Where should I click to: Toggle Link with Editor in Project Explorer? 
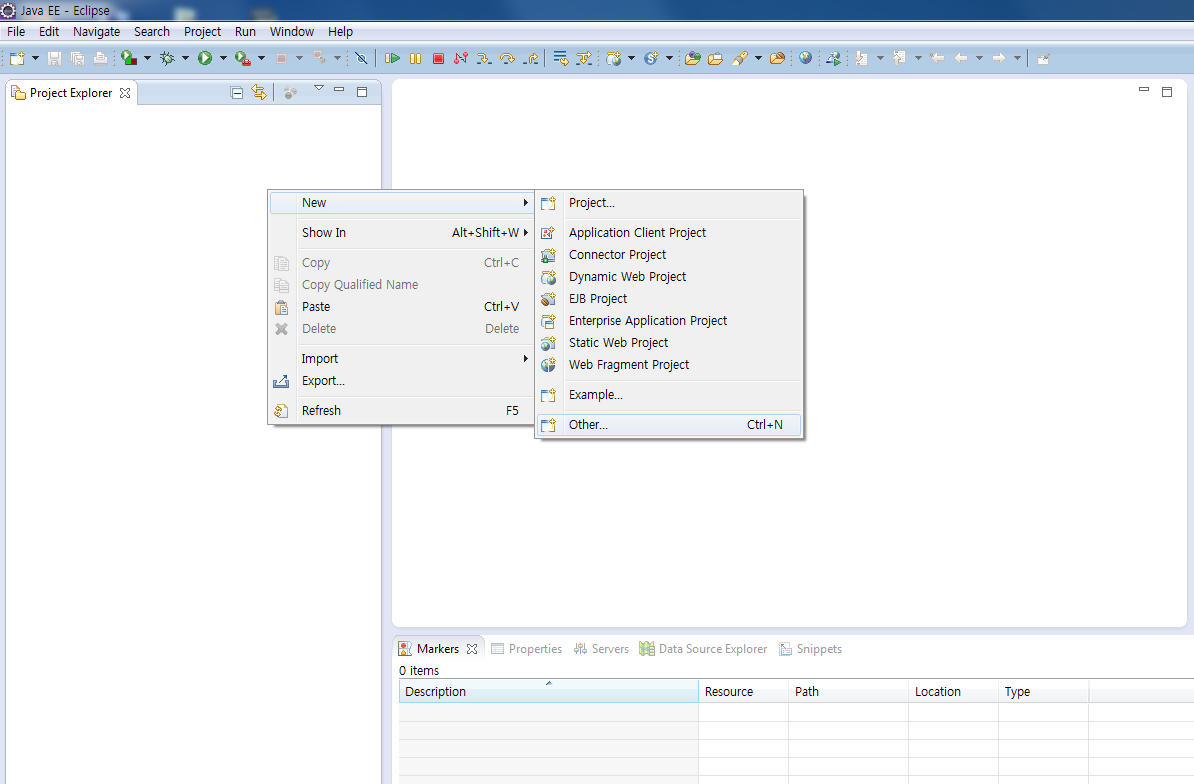tap(259, 93)
